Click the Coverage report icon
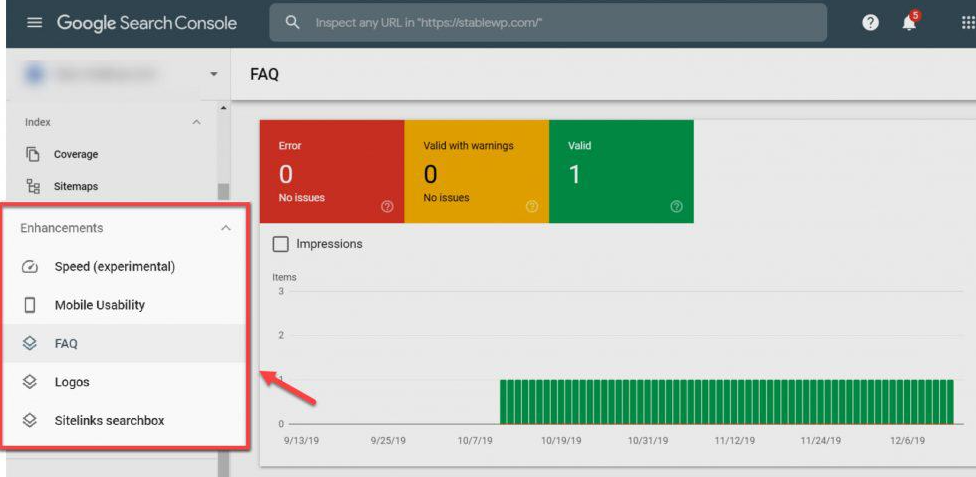 pyautogui.click(x=33, y=154)
